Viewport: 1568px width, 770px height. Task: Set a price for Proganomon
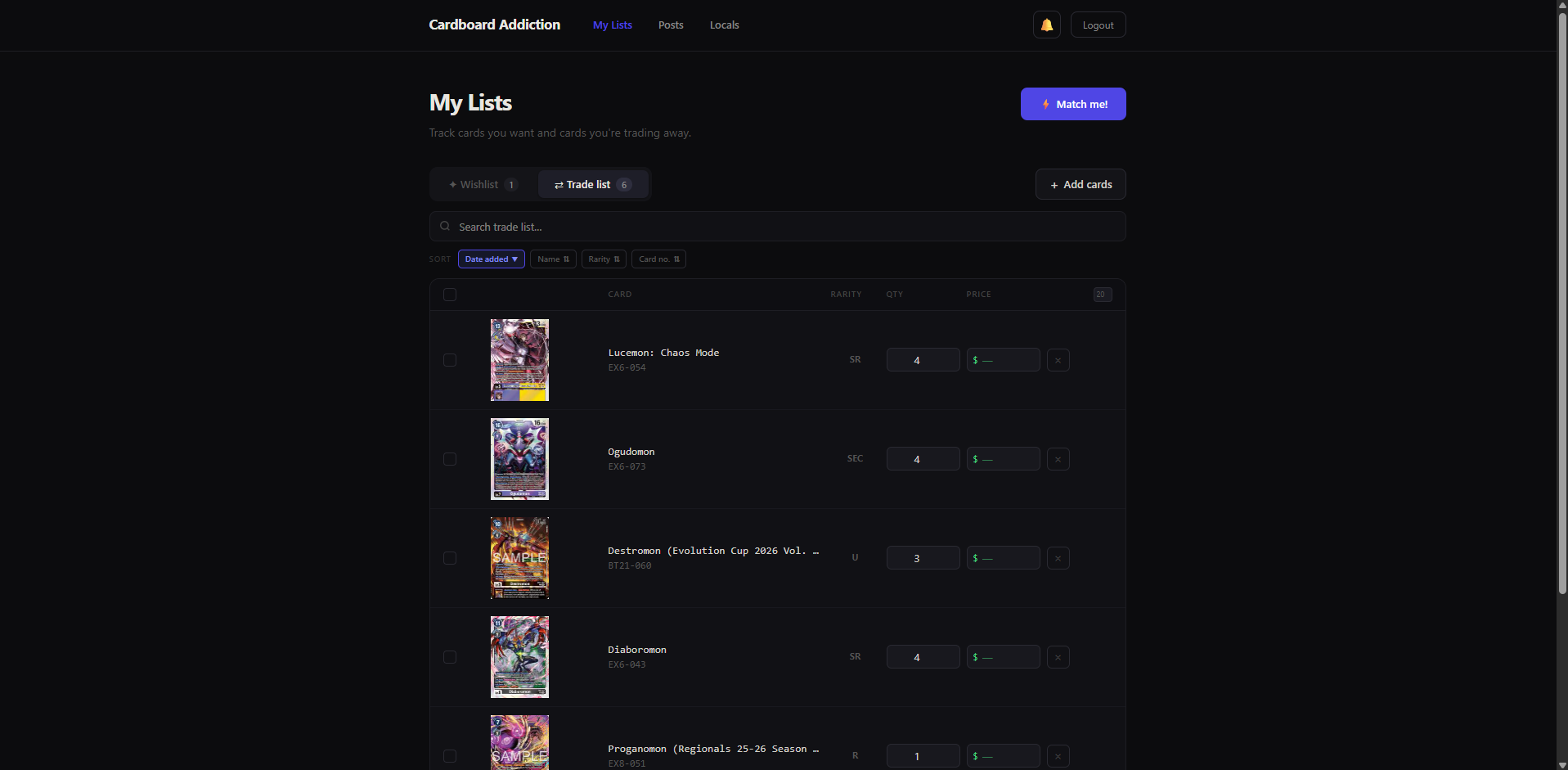click(x=1003, y=756)
